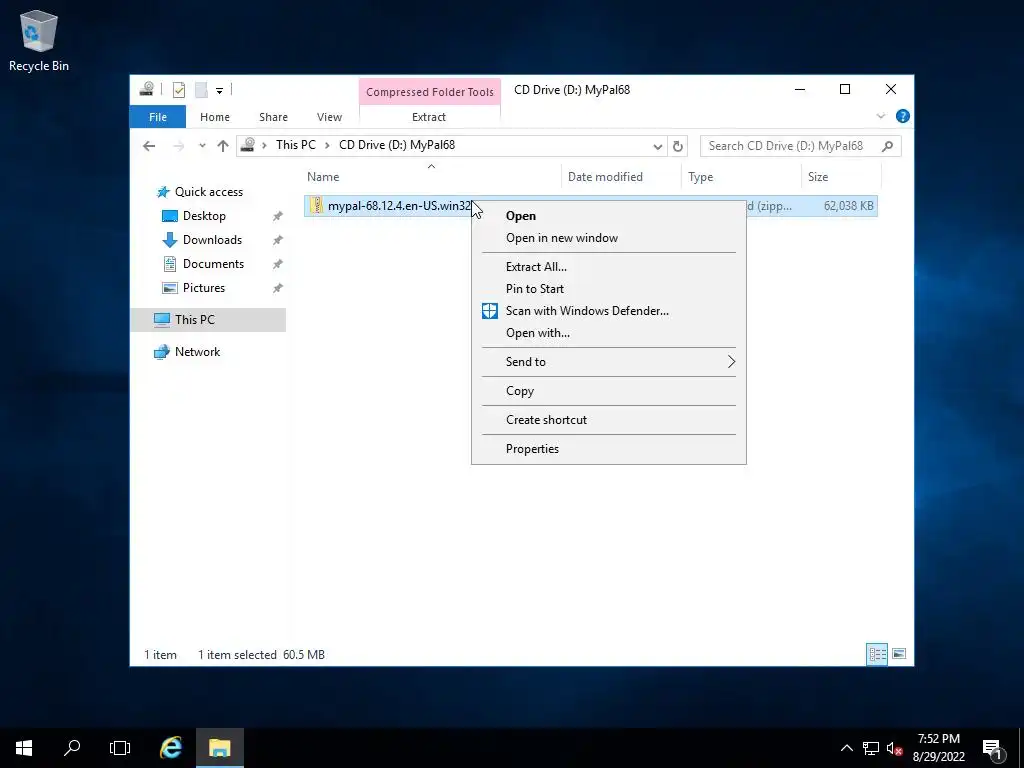Viewport: 1024px width, 768px height.
Task: Select Quick access in navigation pane
Action: (x=208, y=192)
